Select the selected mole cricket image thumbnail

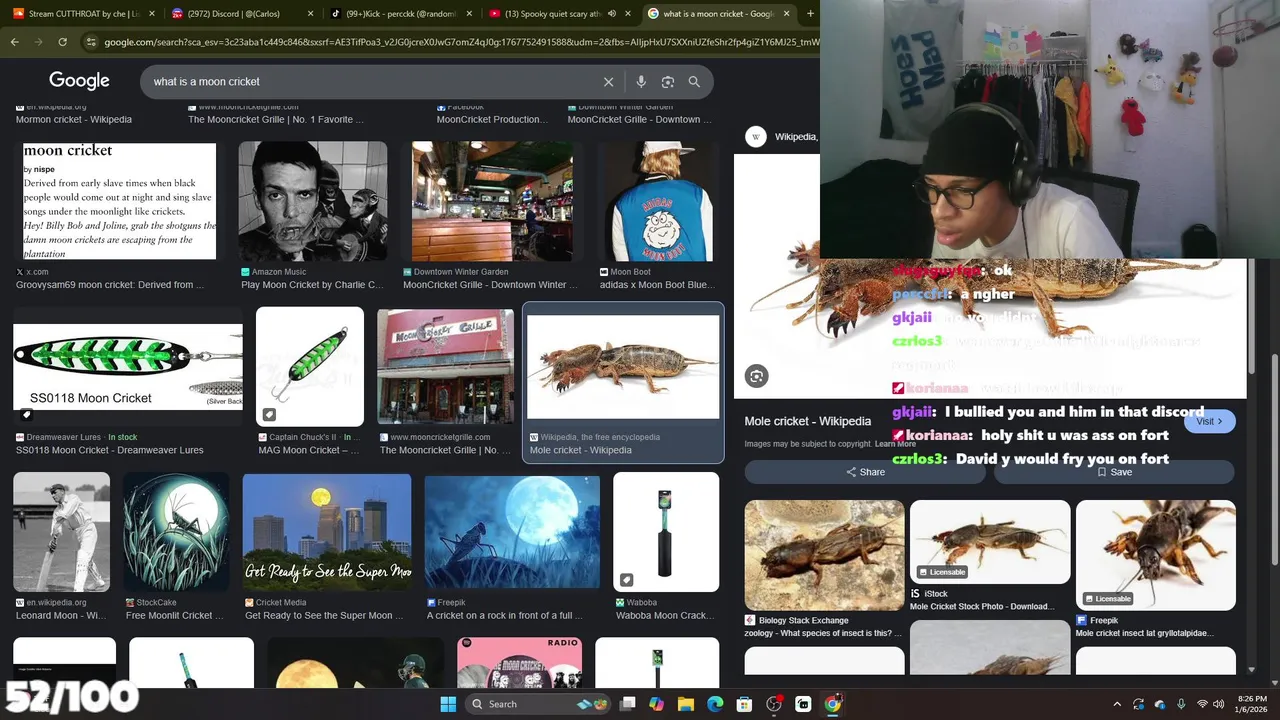click(623, 367)
